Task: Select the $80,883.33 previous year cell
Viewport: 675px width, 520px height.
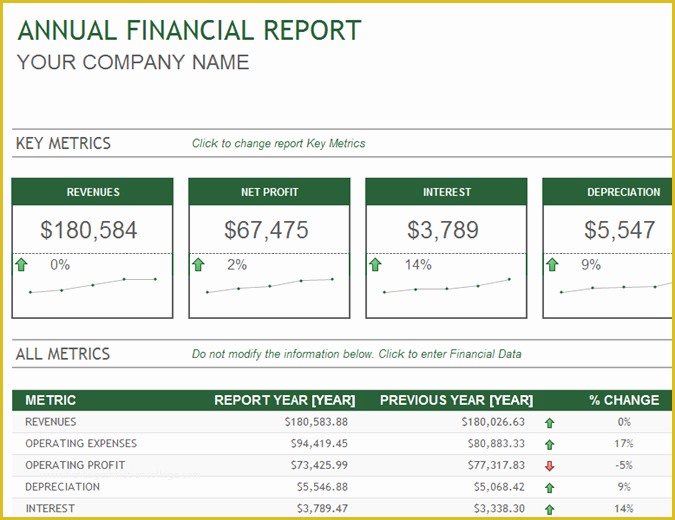Action: (x=496, y=443)
